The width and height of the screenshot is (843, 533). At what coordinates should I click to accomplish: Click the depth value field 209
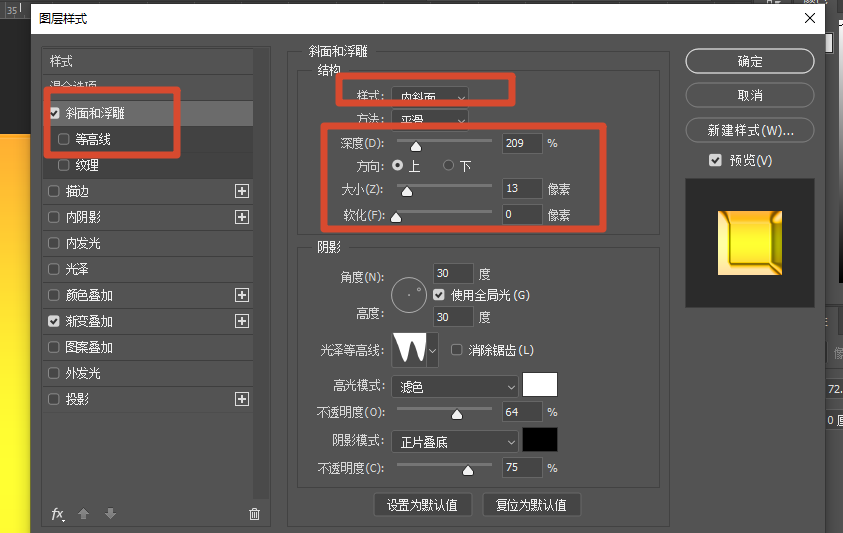click(522, 143)
